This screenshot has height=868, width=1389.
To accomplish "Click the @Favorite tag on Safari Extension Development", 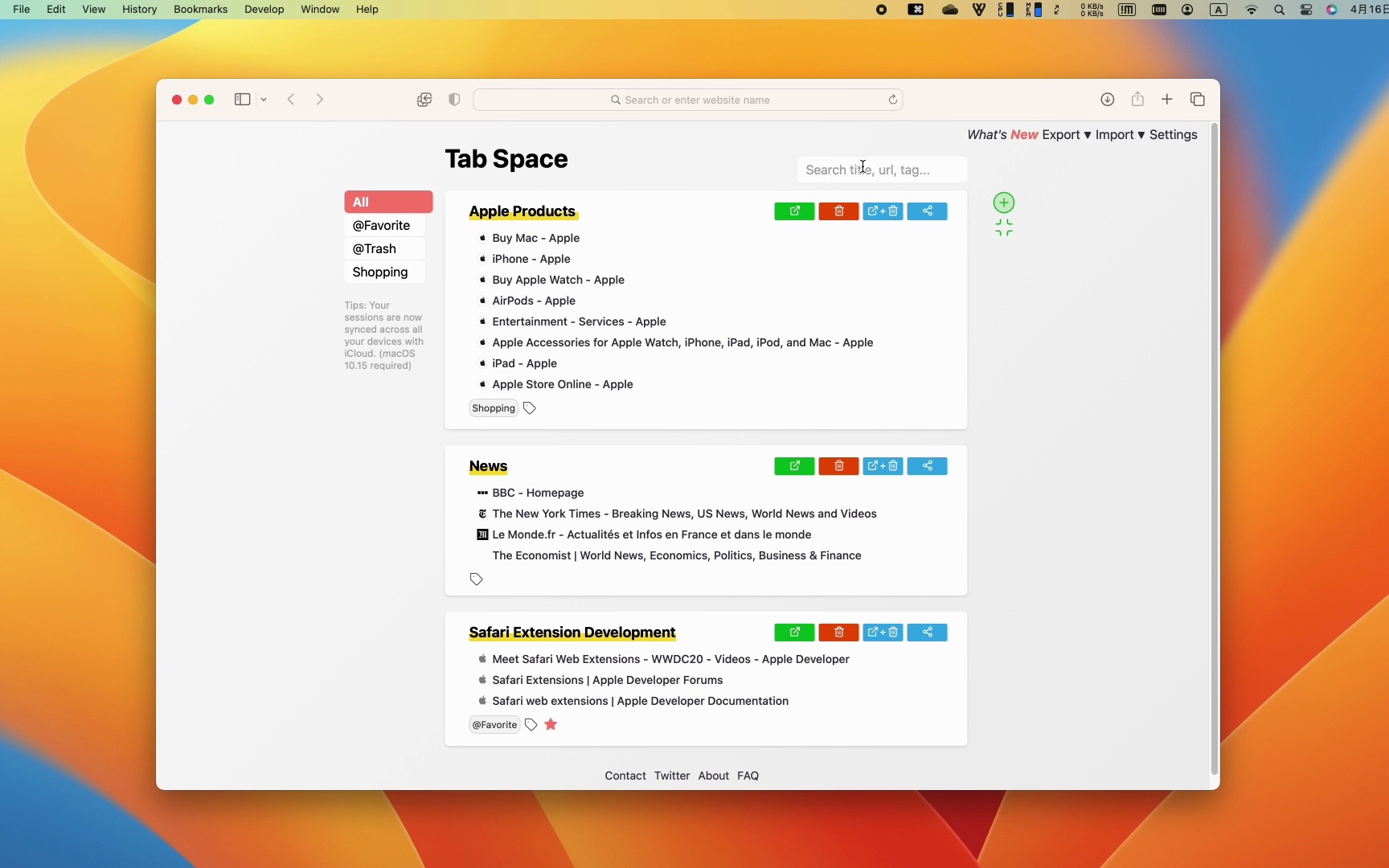I will point(494,725).
